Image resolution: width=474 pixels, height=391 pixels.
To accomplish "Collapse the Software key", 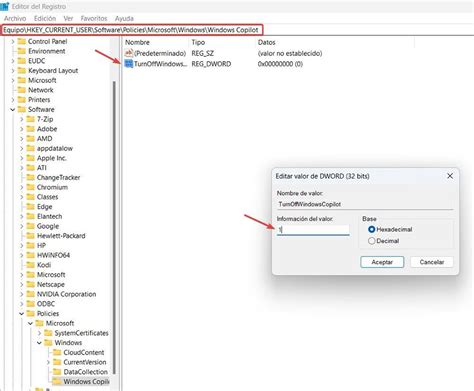I will coord(13,110).
